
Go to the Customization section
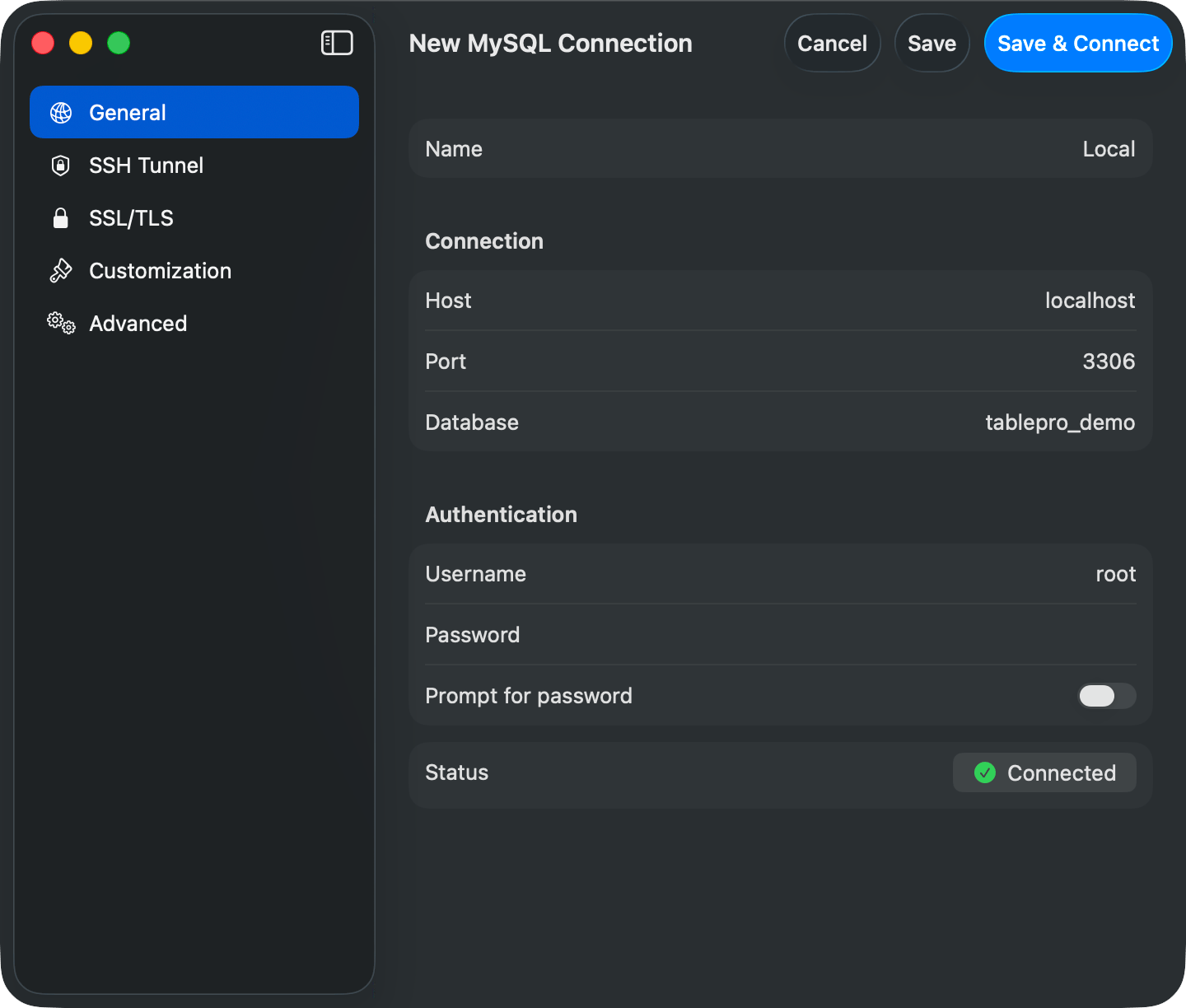pos(194,270)
